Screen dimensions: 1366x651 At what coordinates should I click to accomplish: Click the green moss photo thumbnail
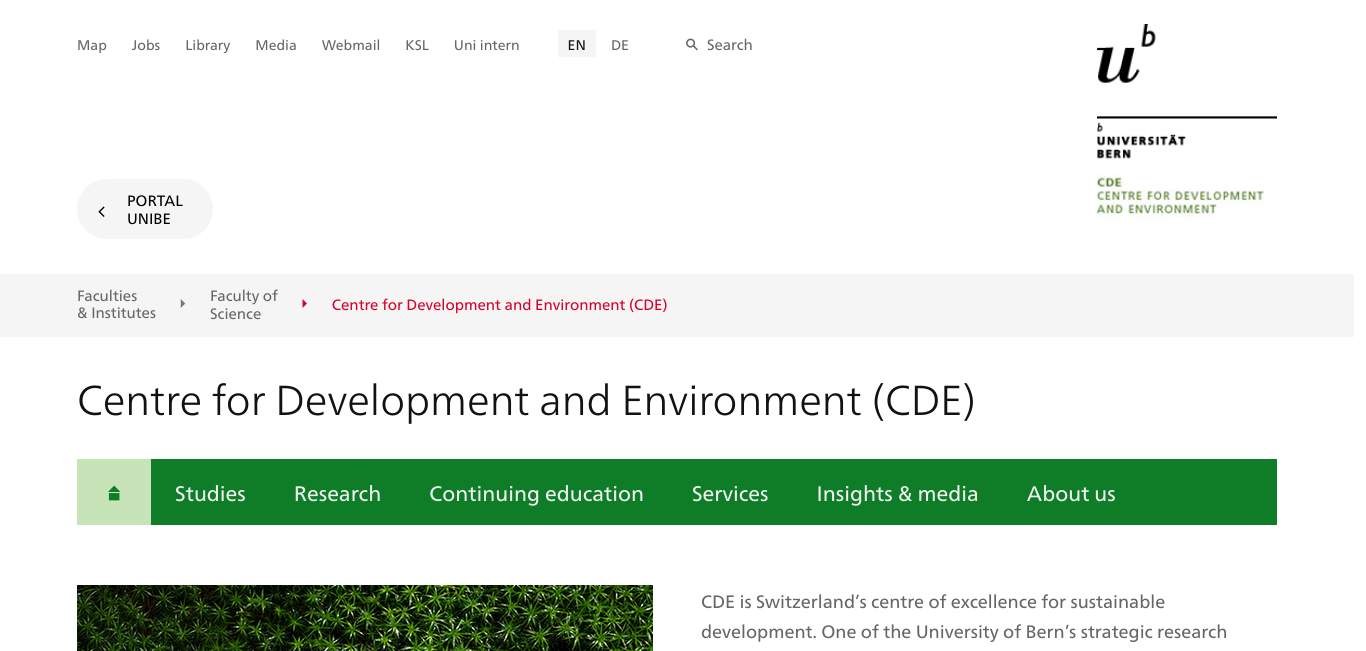[x=365, y=618]
